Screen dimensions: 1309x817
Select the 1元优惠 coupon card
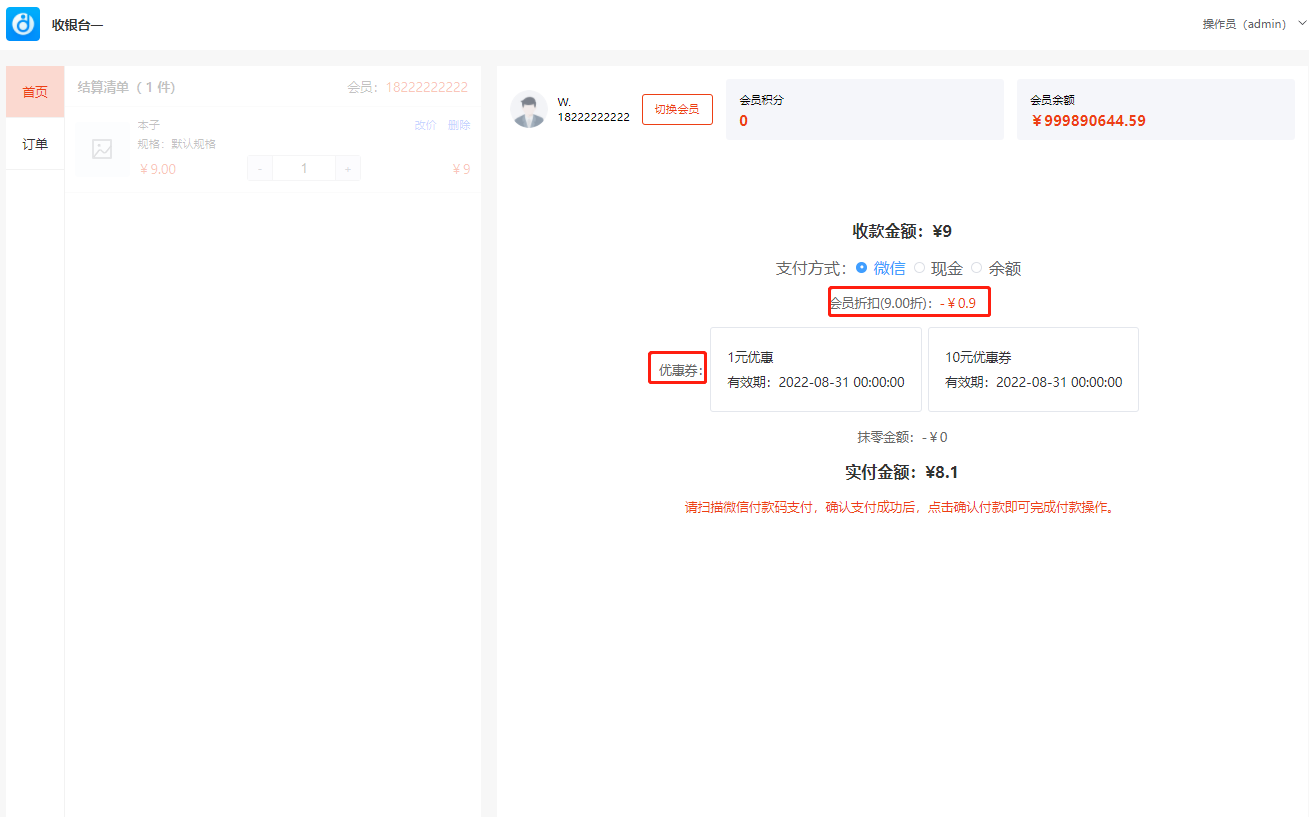[x=815, y=369]
